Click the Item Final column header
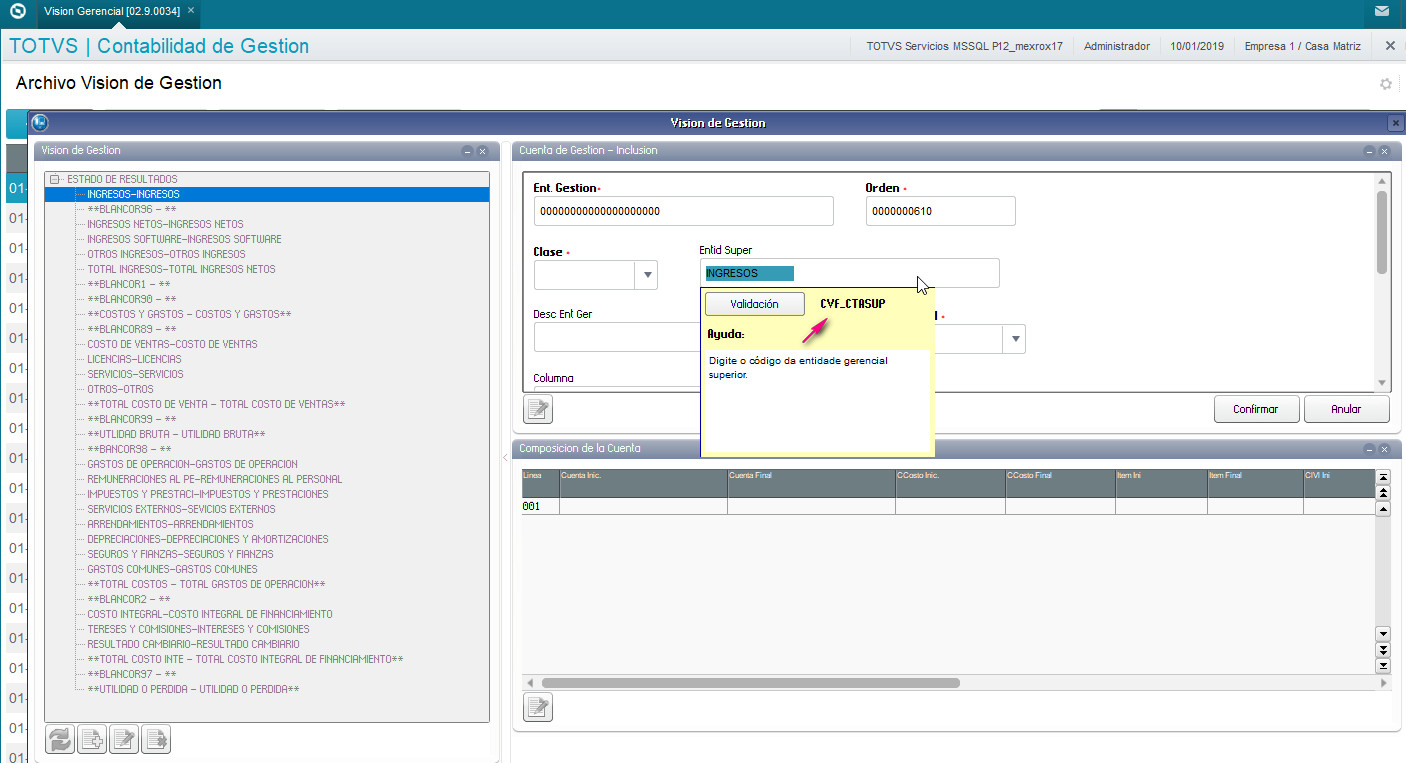1406x763 pixels. (x=1255, y=483)
